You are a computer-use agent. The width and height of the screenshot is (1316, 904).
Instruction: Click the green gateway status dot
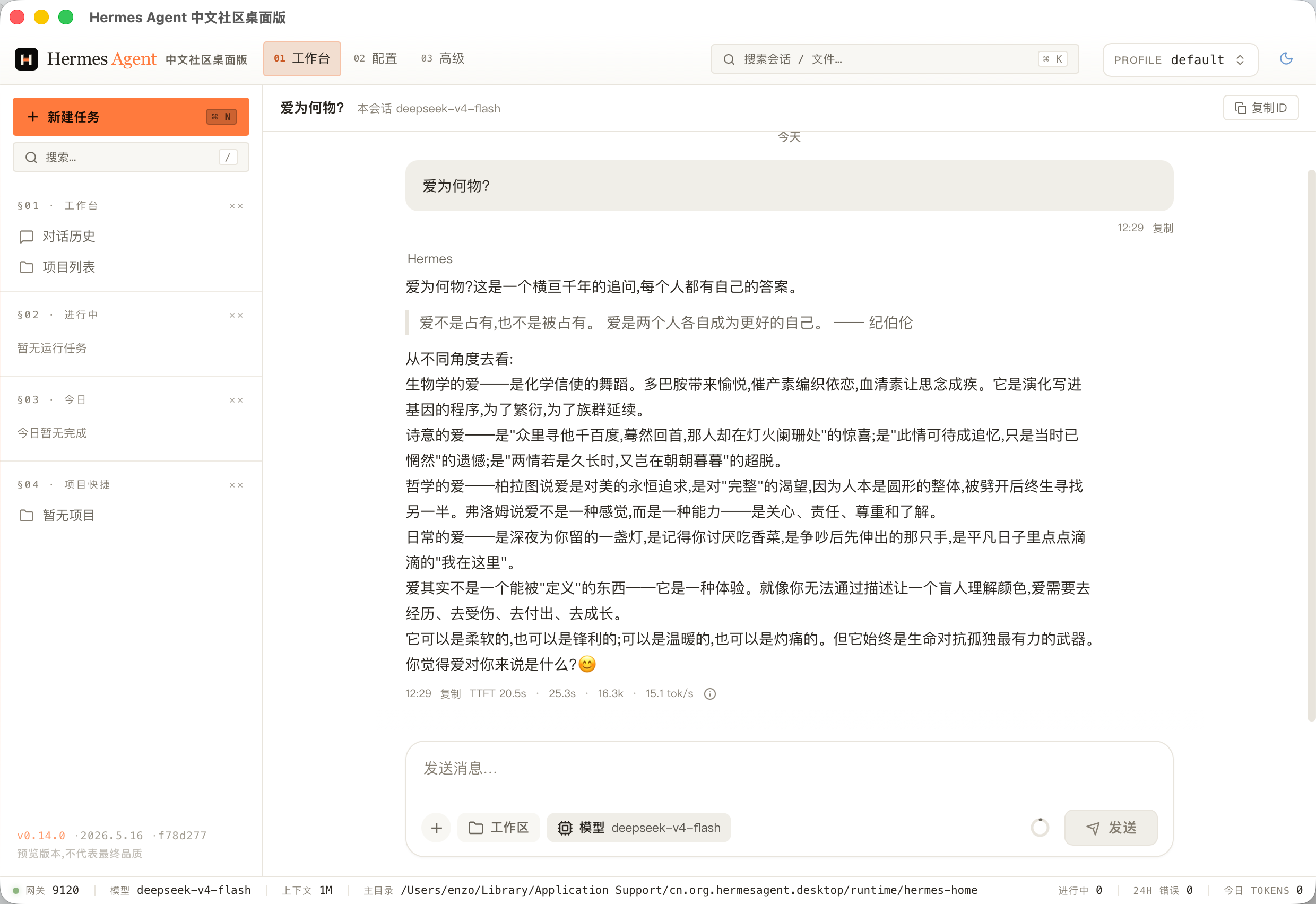tap(16, 890)
